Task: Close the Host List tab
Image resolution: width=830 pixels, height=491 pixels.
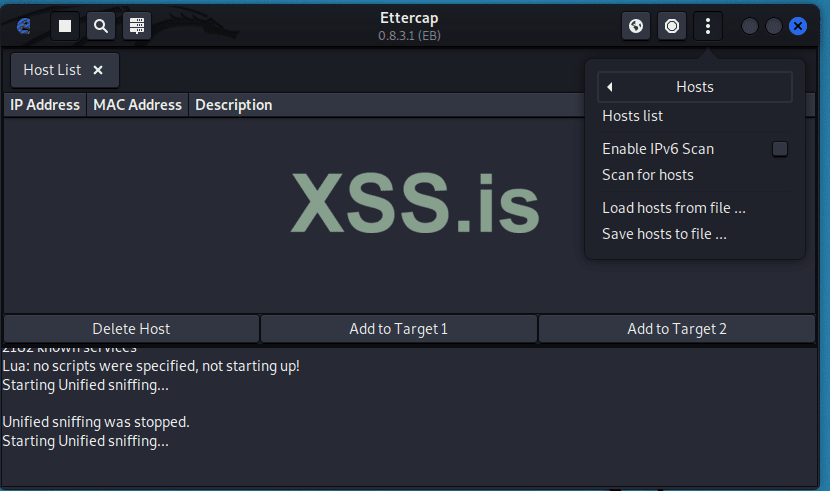Action: tap(98, 70)
